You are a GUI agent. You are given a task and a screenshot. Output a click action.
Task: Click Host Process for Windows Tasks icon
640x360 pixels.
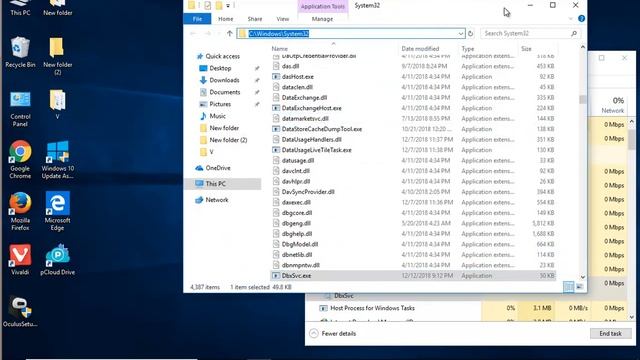click(x=323, y=308)
